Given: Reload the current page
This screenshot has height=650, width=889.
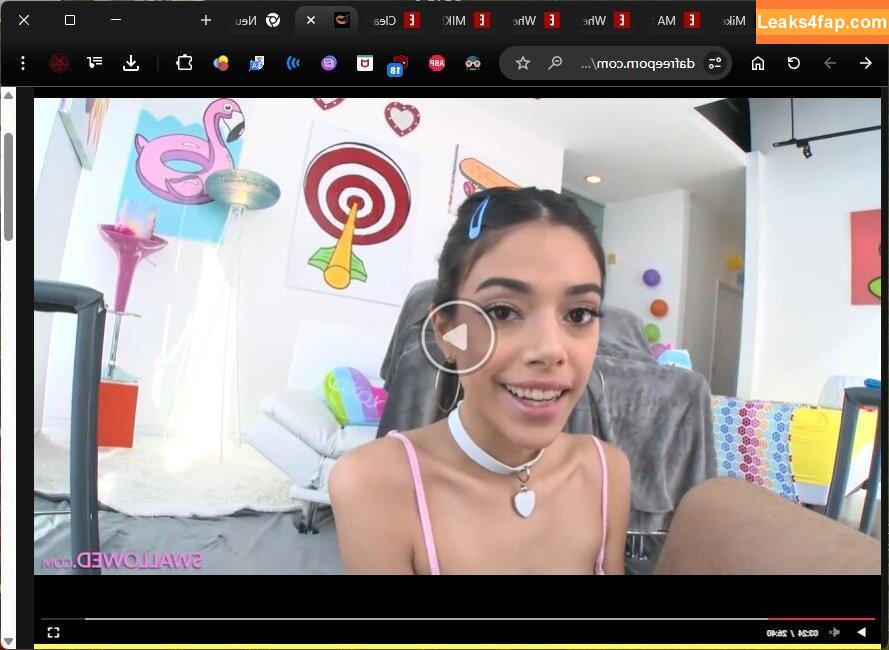Looking at the screenshot, I should (x=794, y=63).
